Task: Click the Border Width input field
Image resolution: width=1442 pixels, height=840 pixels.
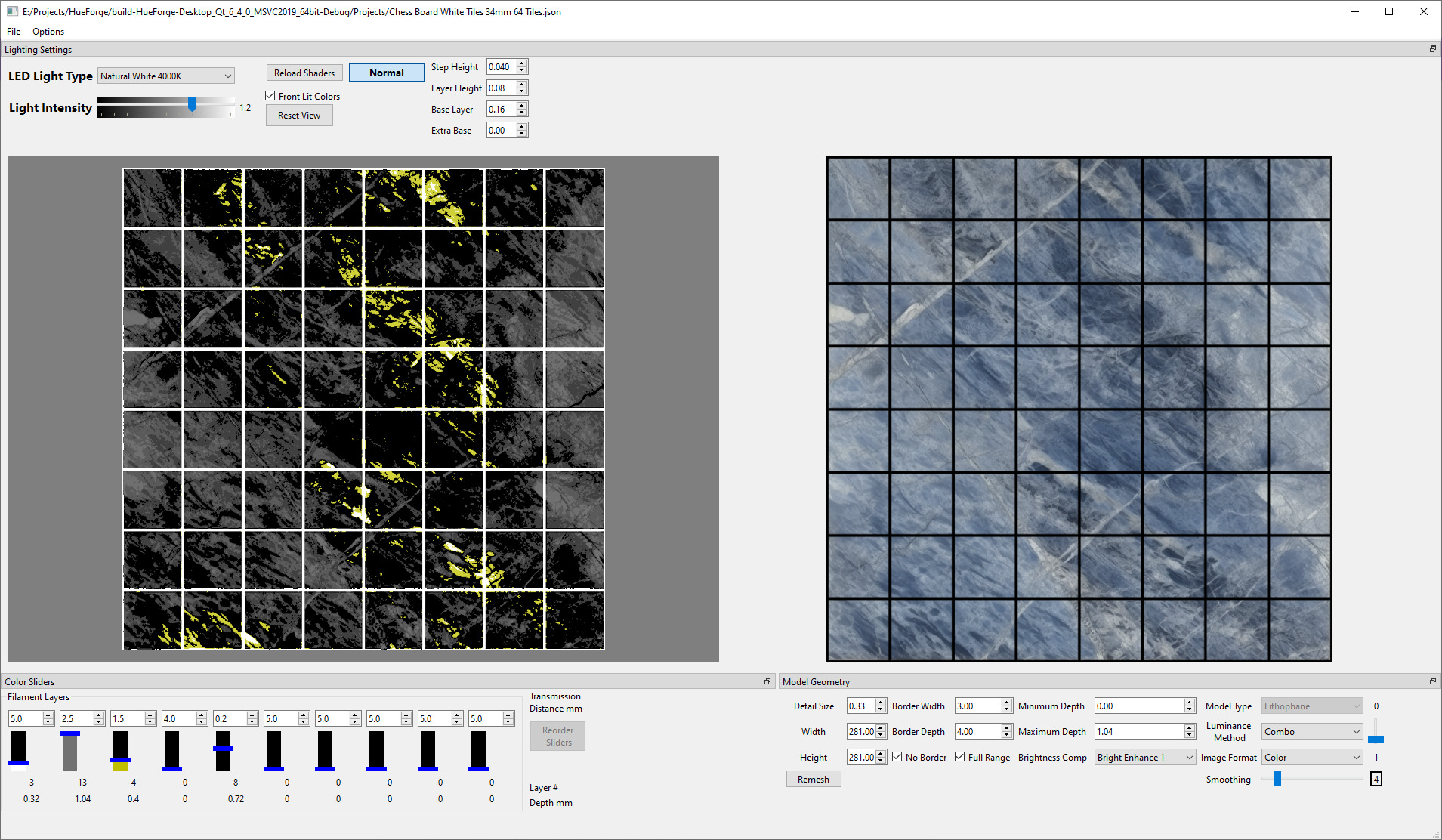Action: point(977,706)
